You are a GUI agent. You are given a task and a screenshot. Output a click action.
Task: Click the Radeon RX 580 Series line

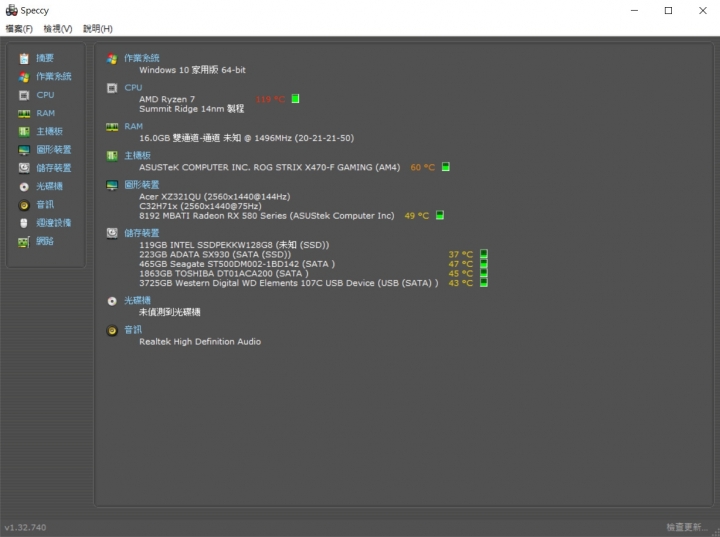[267, 215]
